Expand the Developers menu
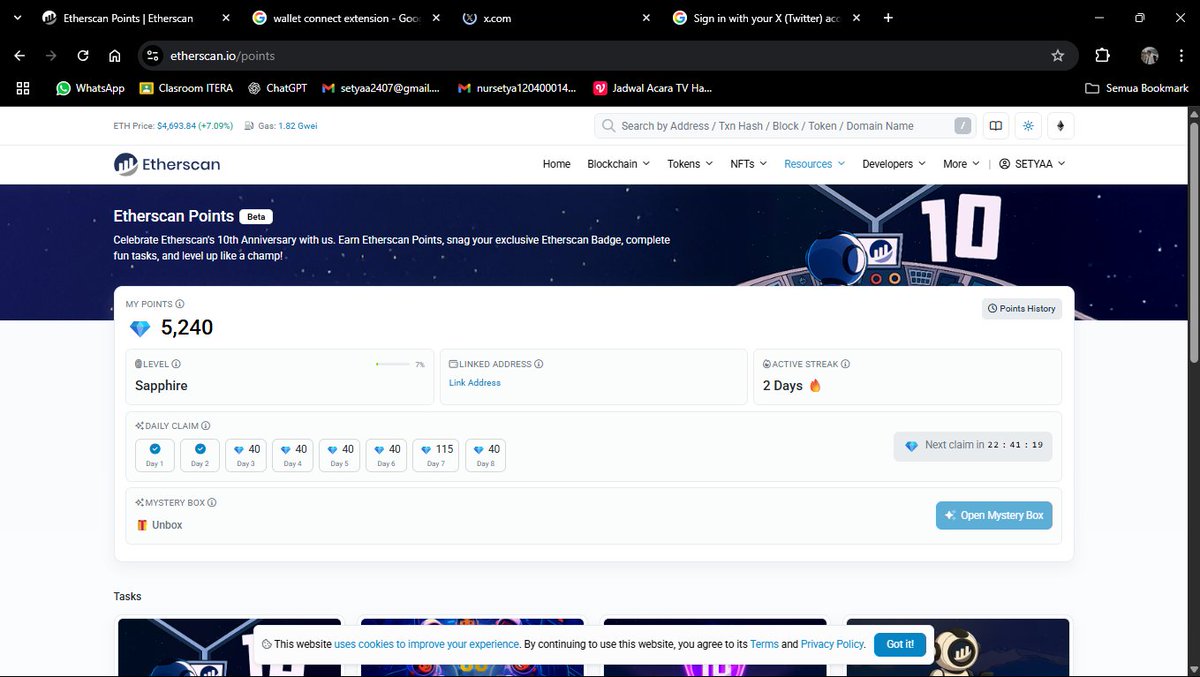Screen dimensions: 1200x677 pyautogui.click(x=894, y=164)
